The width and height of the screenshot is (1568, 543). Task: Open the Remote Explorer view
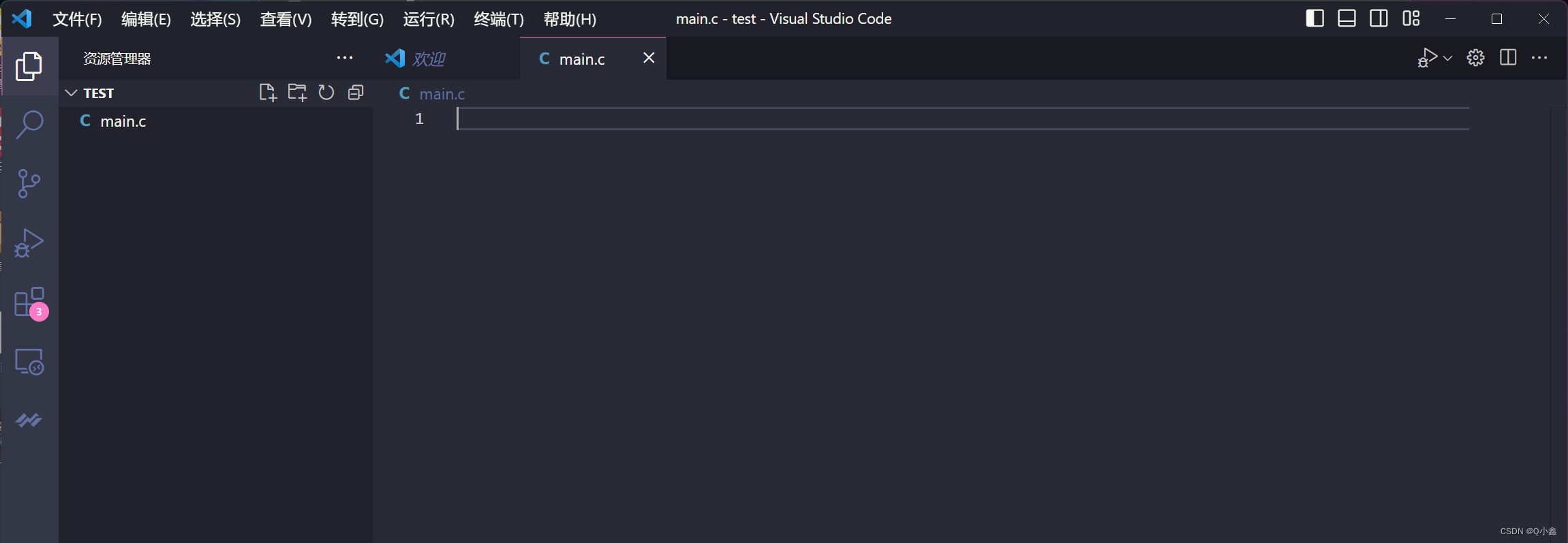pyautogui.click(x=29, y=362)
